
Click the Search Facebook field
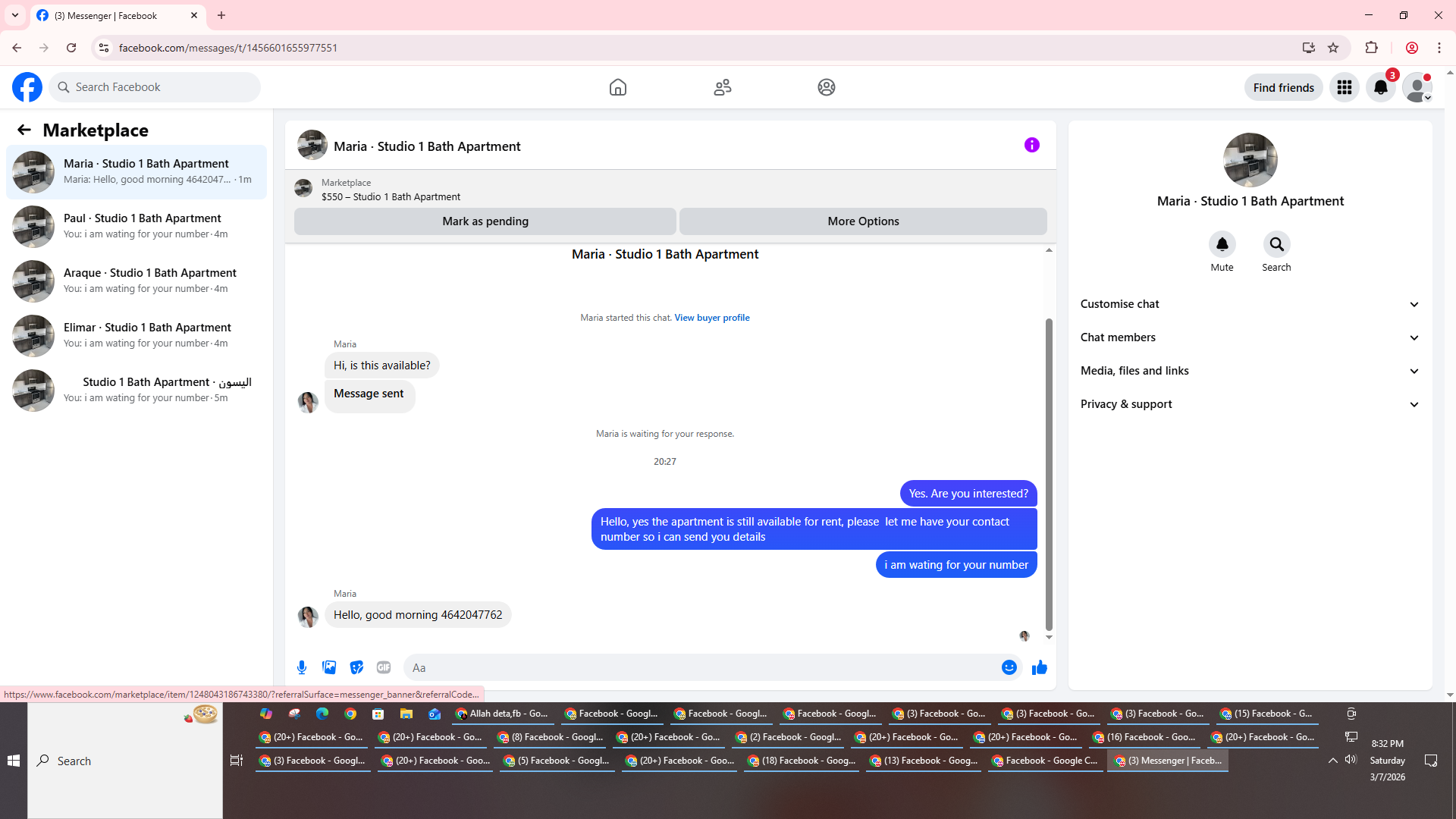(155, 87)
